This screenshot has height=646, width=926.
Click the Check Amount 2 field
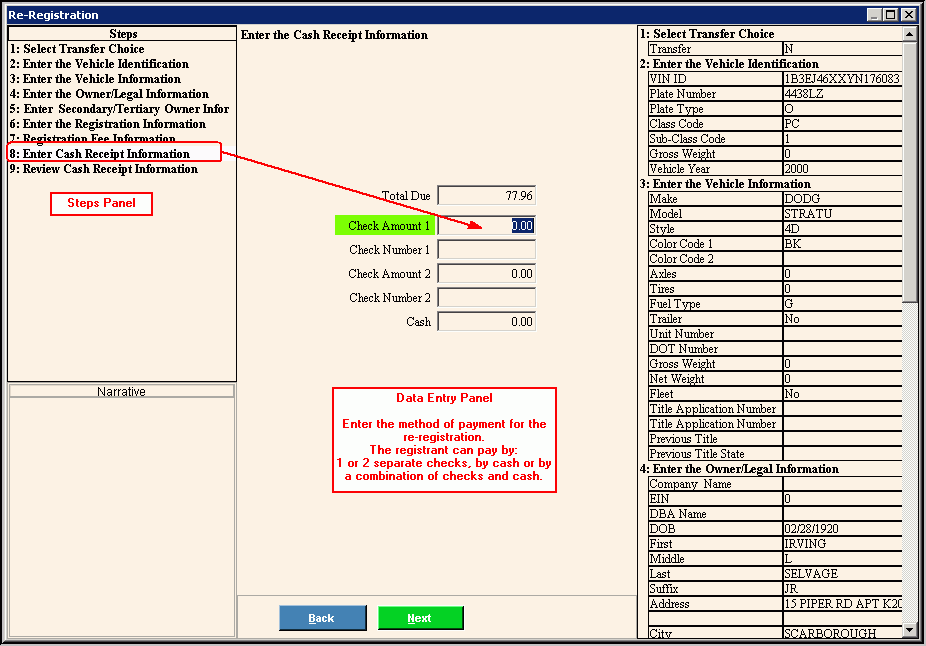[487, 274]
